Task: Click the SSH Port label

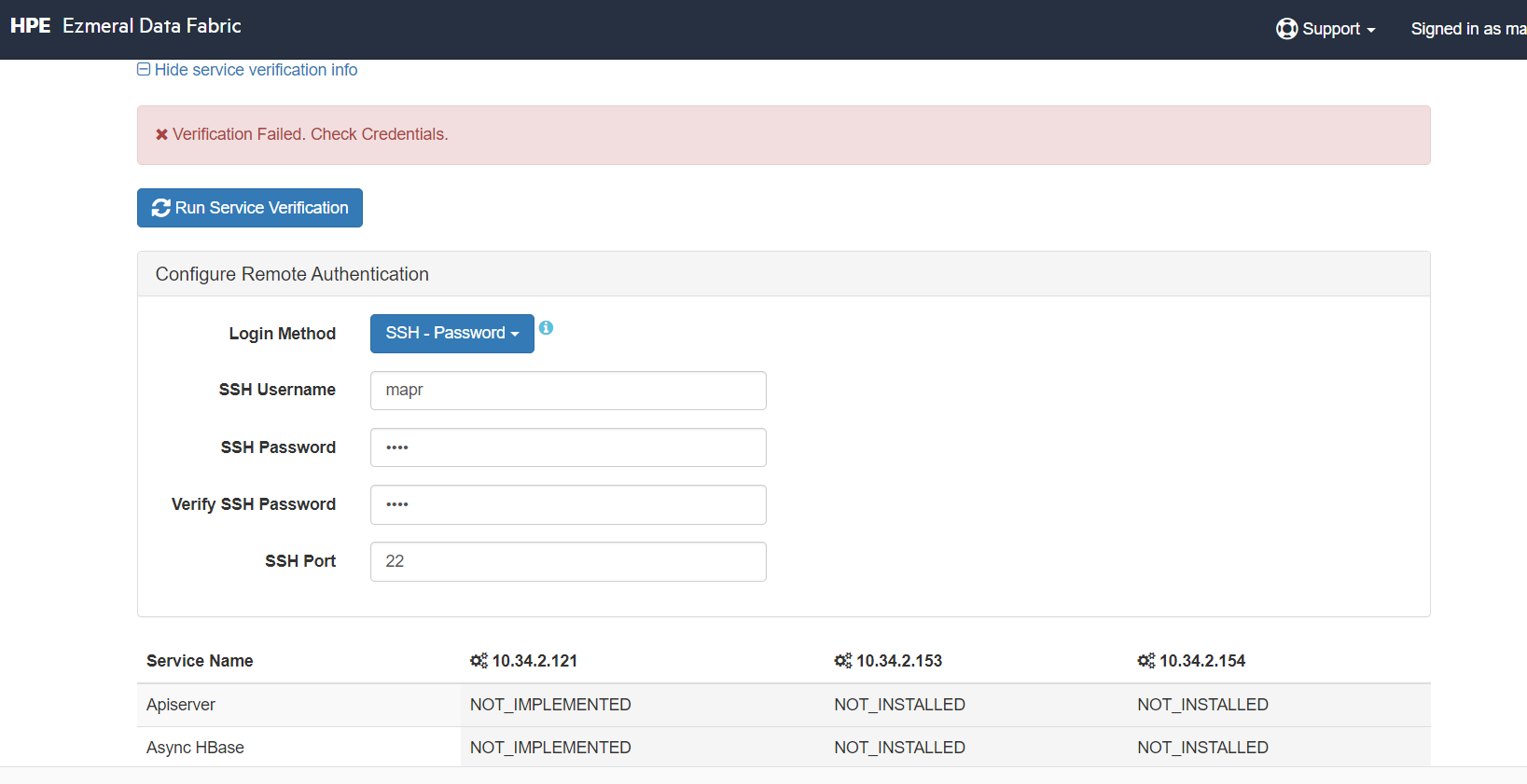Action: click(x=300, y=561)
